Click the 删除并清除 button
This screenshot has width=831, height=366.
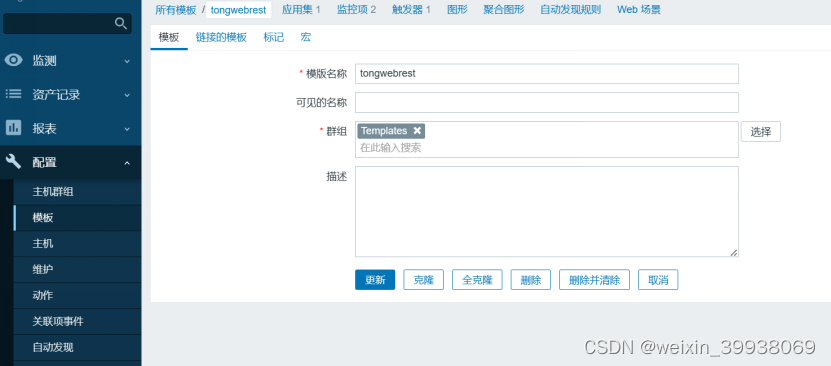(594, 280)
